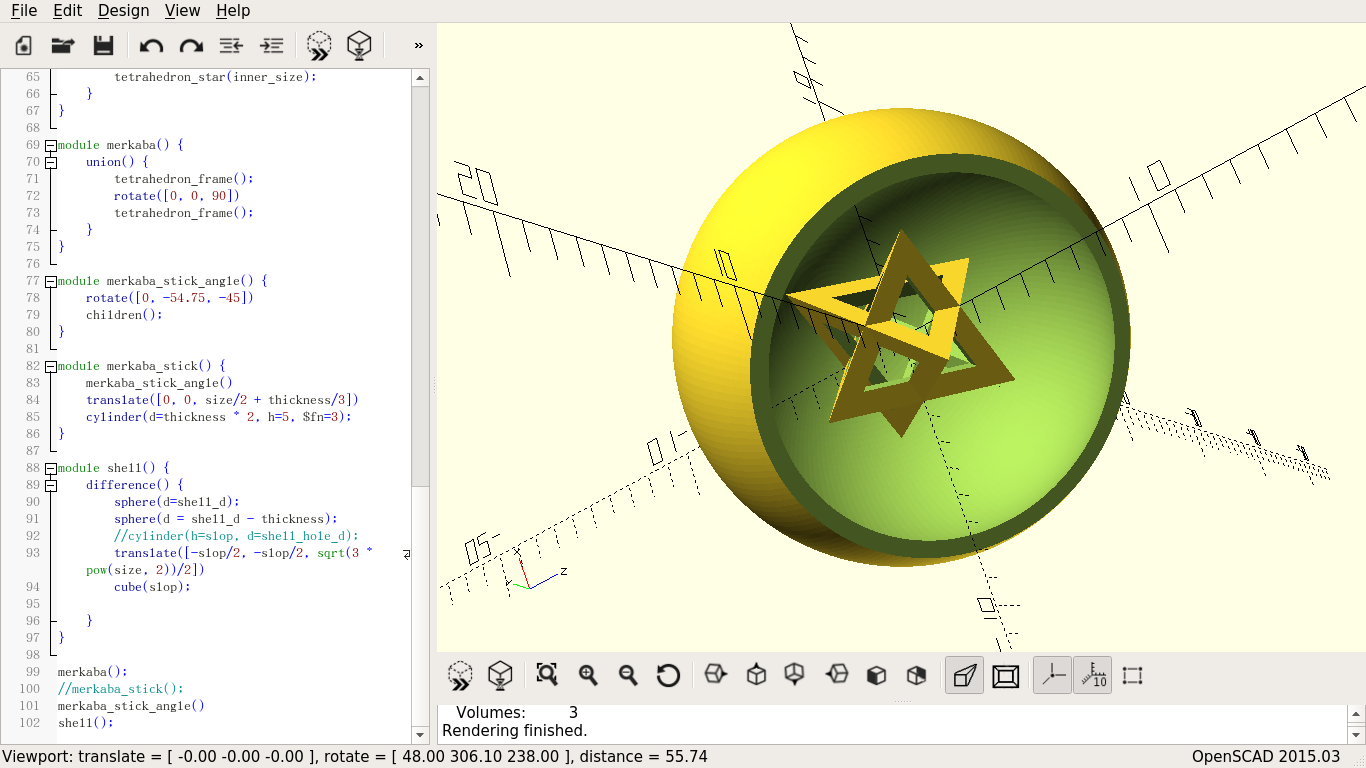Toggle Show Scale Markers button
This screenshot has width=1366, height=768.
point(1092,675)
